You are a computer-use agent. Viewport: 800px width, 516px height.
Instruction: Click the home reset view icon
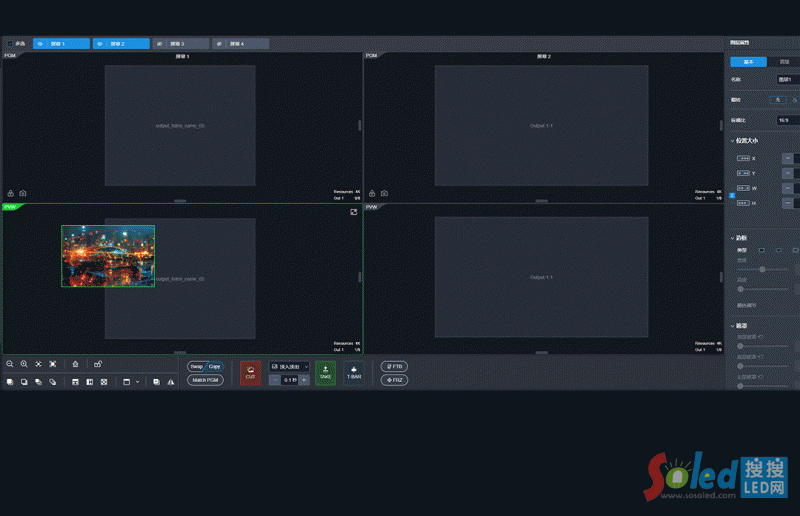coord(75,364)
